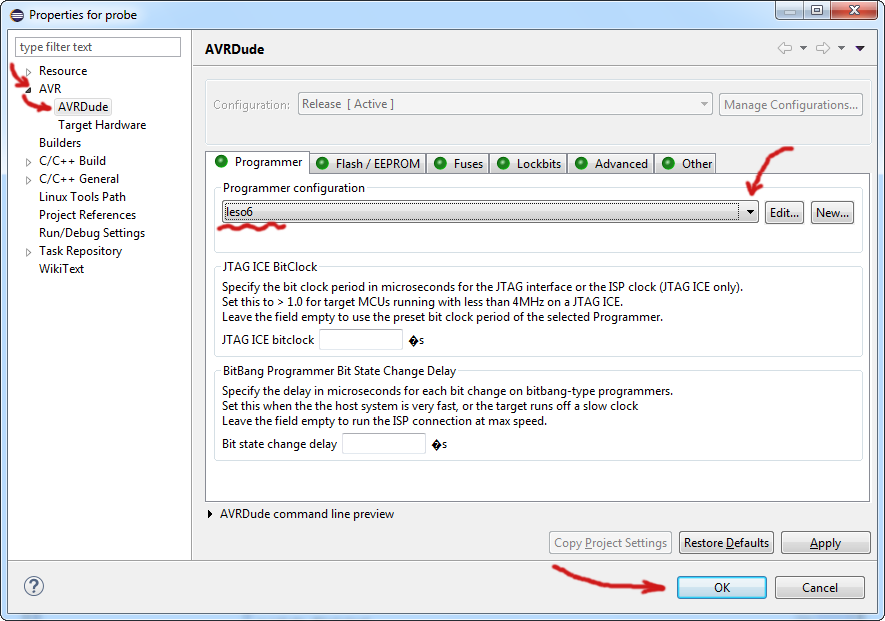This screenshot has width=885, height=621.
Task: Select Project References in the tree
Action: pyautogui.click(x=87, y=215)
